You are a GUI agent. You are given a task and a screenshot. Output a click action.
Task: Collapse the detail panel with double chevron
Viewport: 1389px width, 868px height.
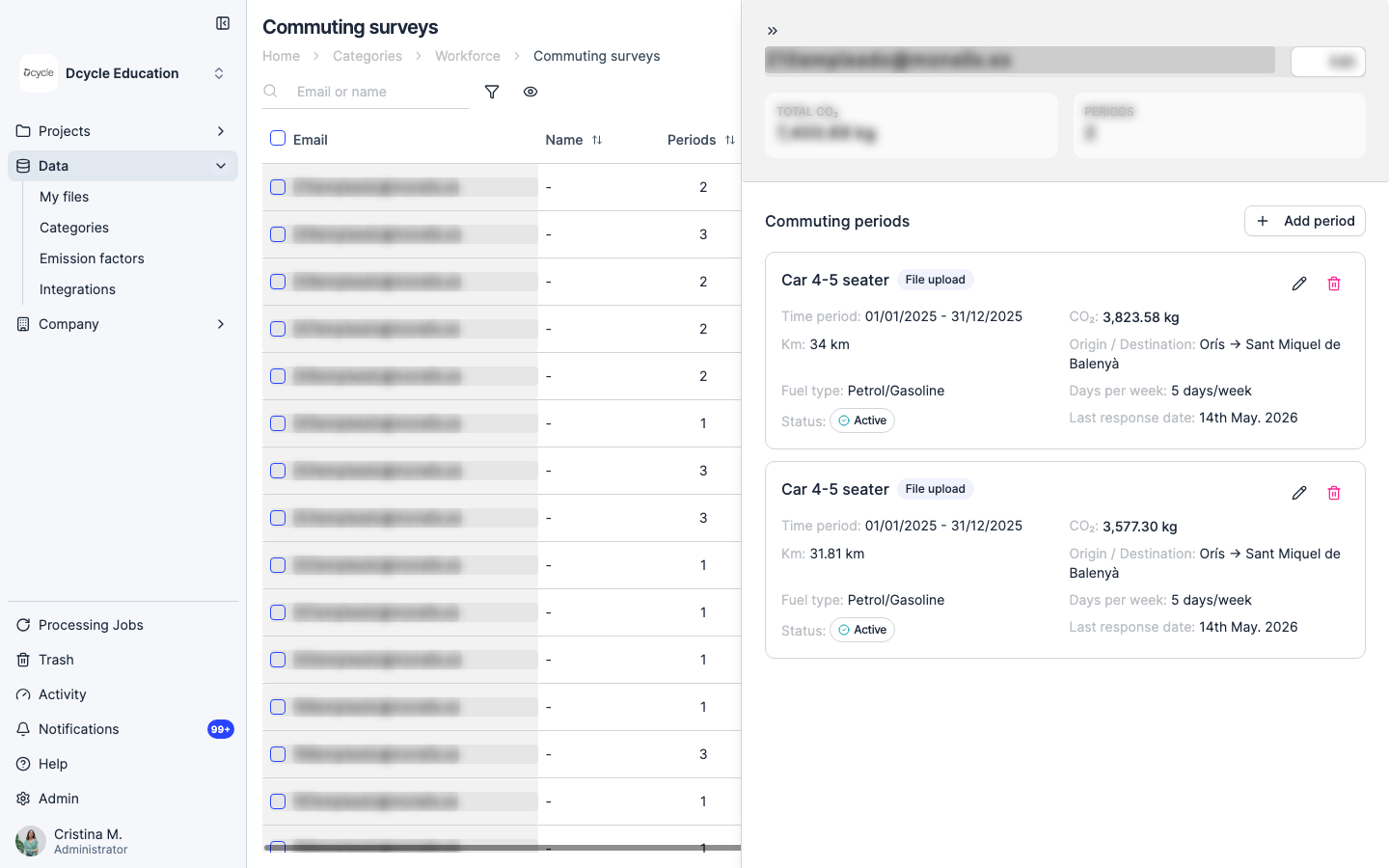[x=773, y=31]
